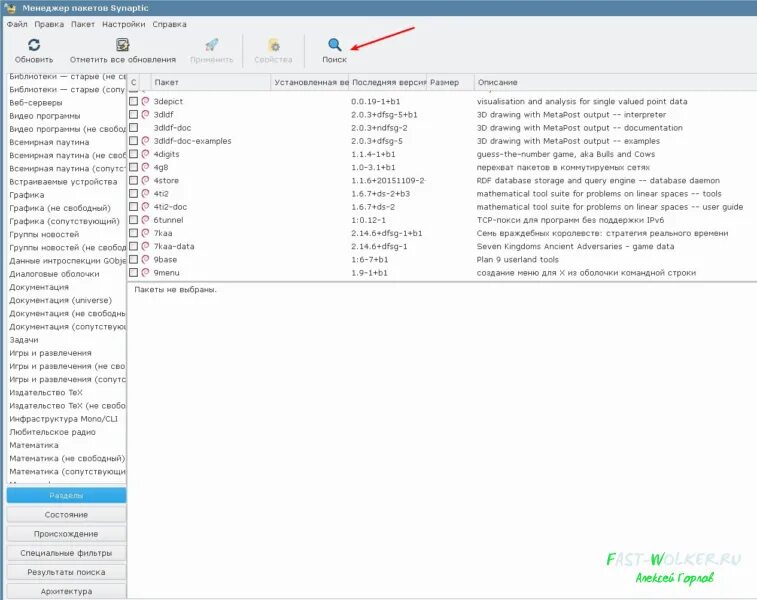
Task: Select the 9menu package checkbox
Action: pos(134,273)
